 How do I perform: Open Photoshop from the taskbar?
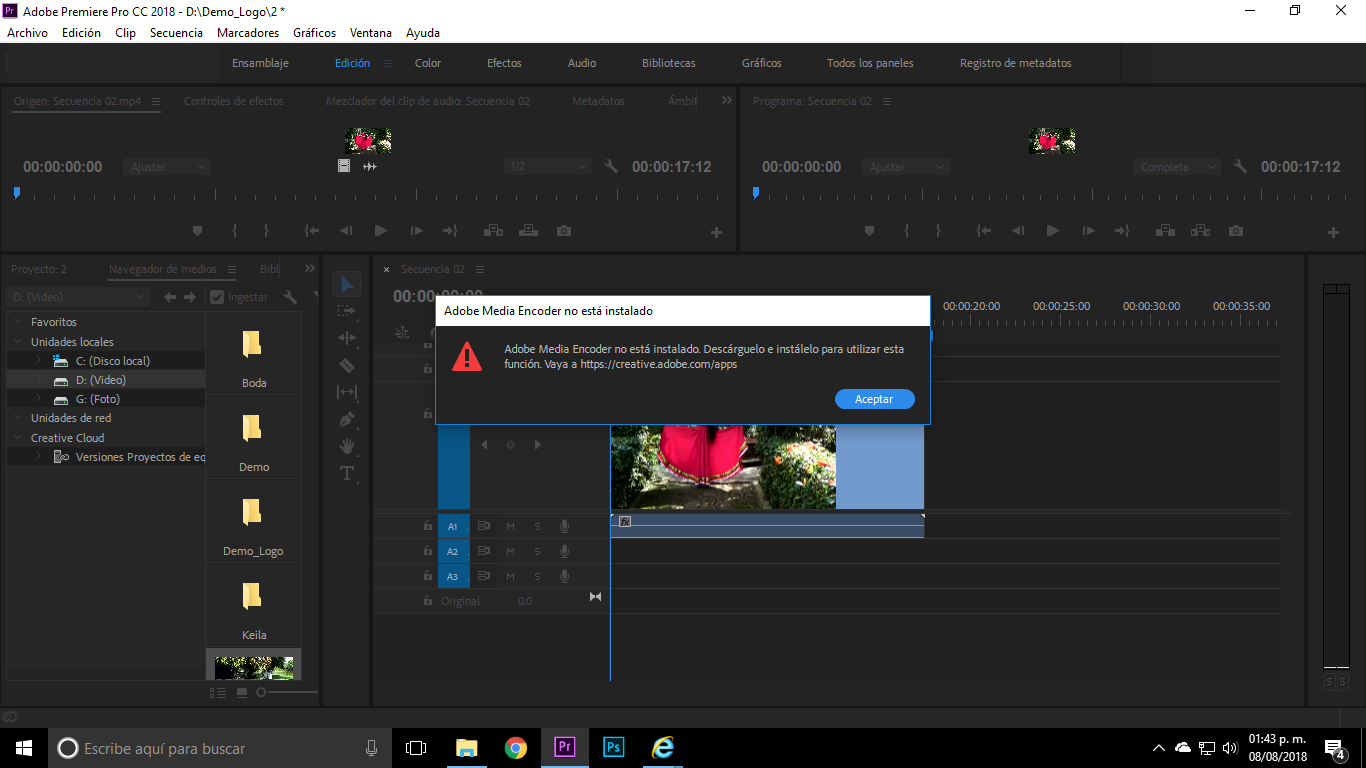614,747
